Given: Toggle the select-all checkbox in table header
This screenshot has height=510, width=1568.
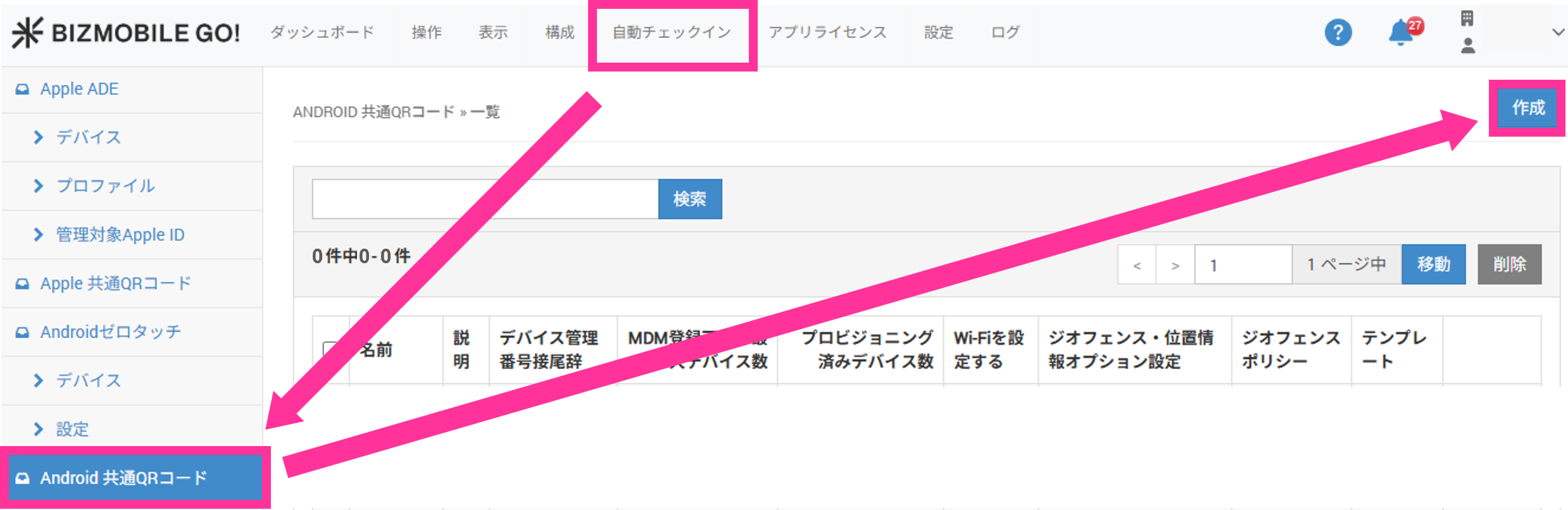Looking at the screenshot, I should tap(330, 349).
